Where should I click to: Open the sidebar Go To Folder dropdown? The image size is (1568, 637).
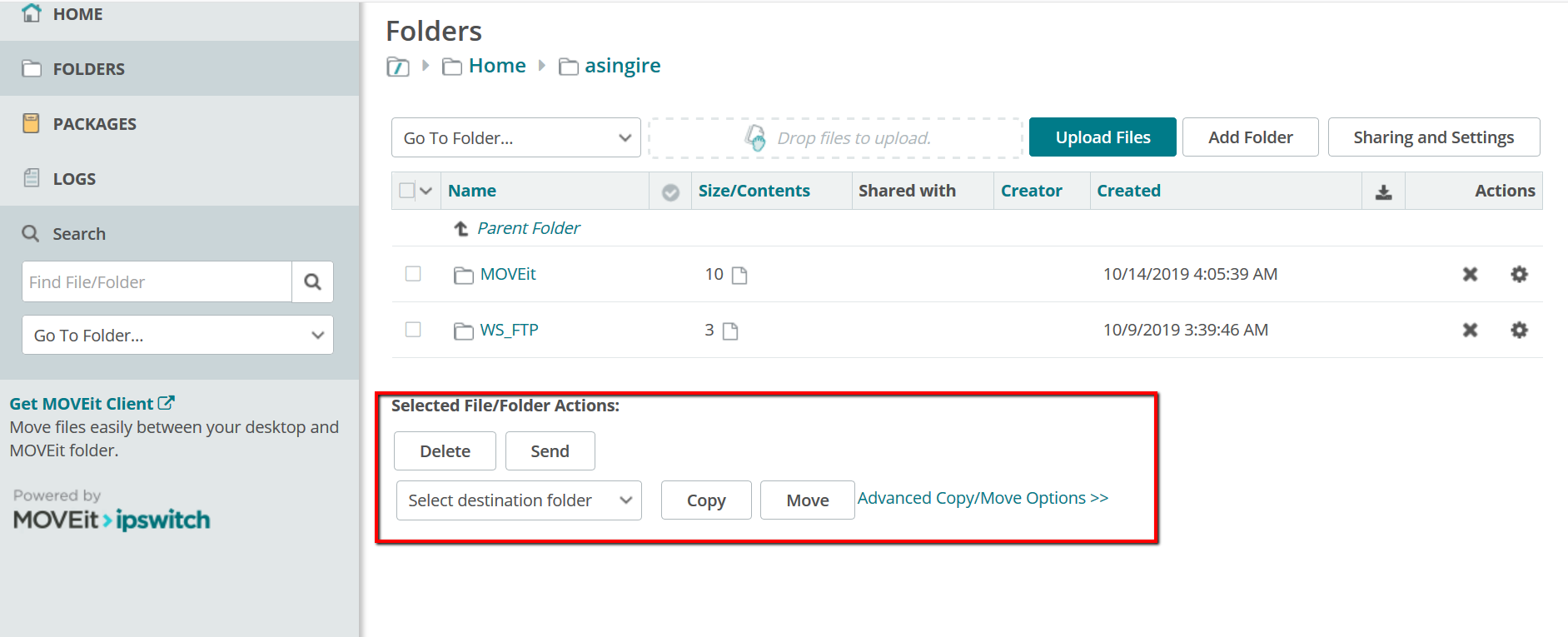coord(177,335)
